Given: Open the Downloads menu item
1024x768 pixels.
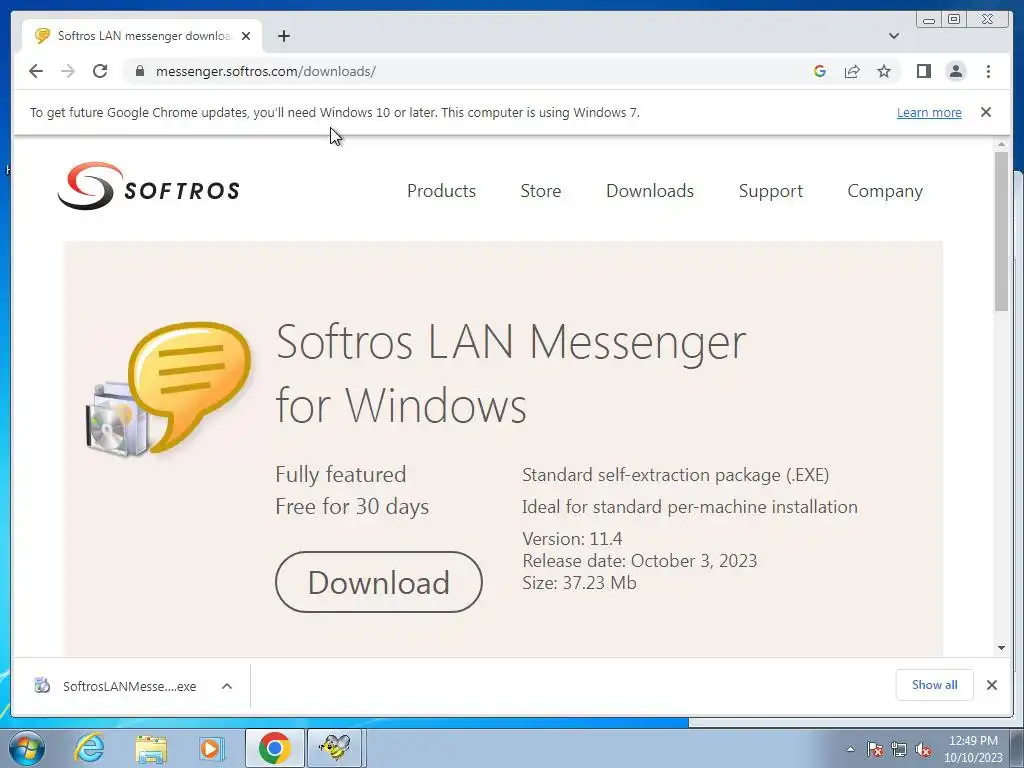Looking at the screenshot, I should pos(650,191).
